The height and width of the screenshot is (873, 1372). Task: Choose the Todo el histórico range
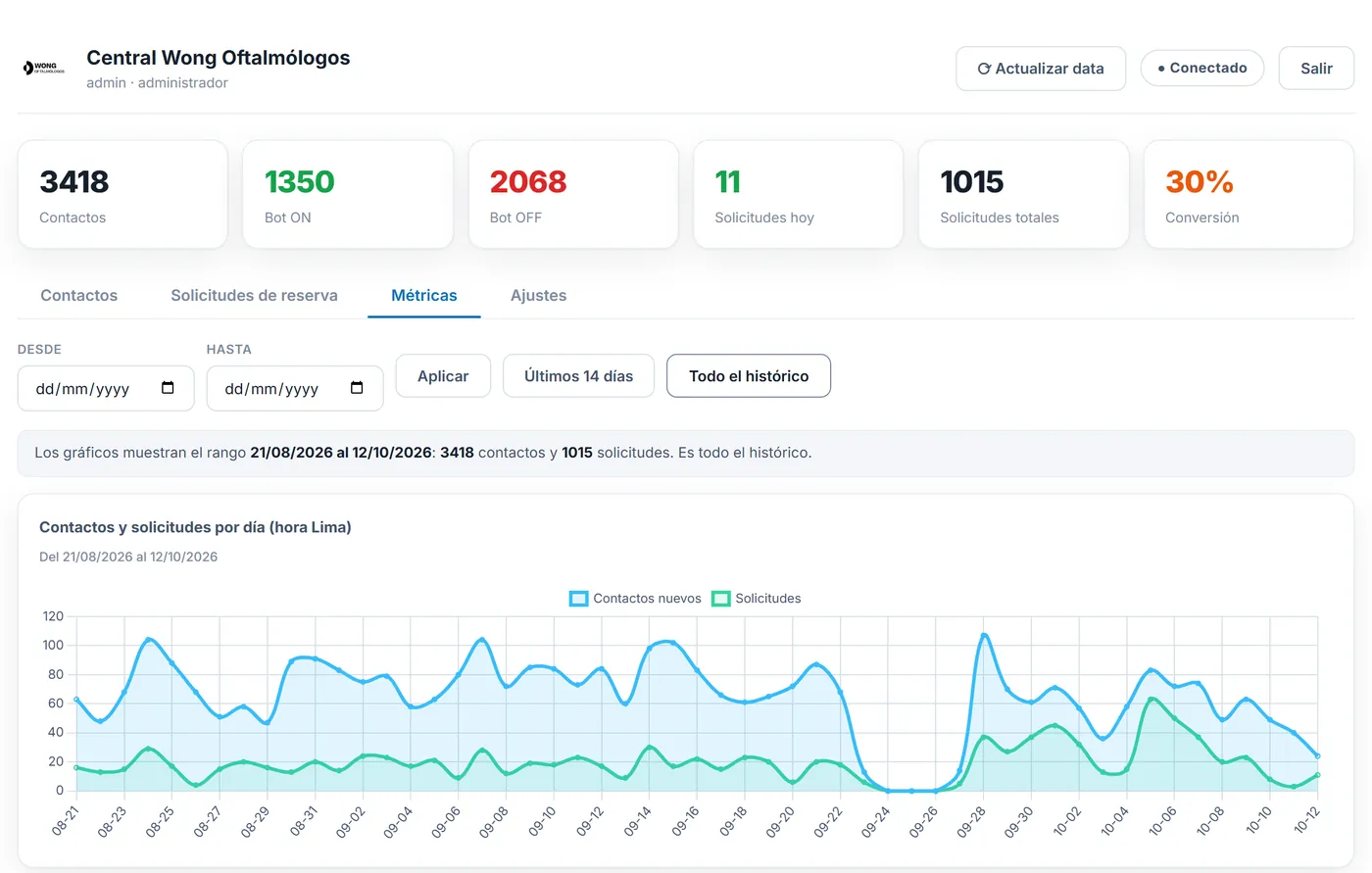[749, 376]
